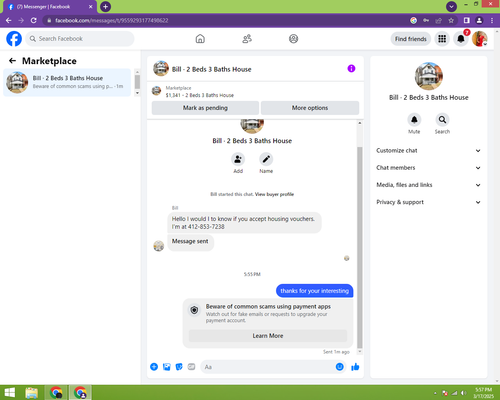The width and height of the screenshot is (500, 400).
Task: Expand Media, files and links section
Action: pos(429,185)
